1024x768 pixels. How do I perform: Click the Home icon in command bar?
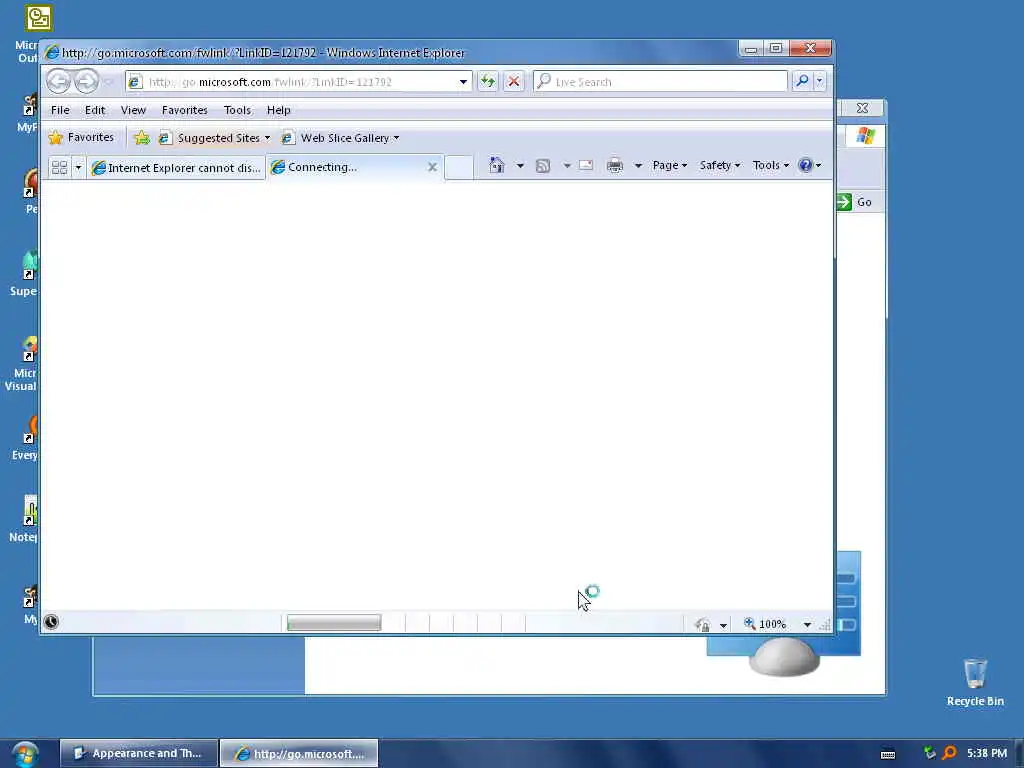[497, 165]
